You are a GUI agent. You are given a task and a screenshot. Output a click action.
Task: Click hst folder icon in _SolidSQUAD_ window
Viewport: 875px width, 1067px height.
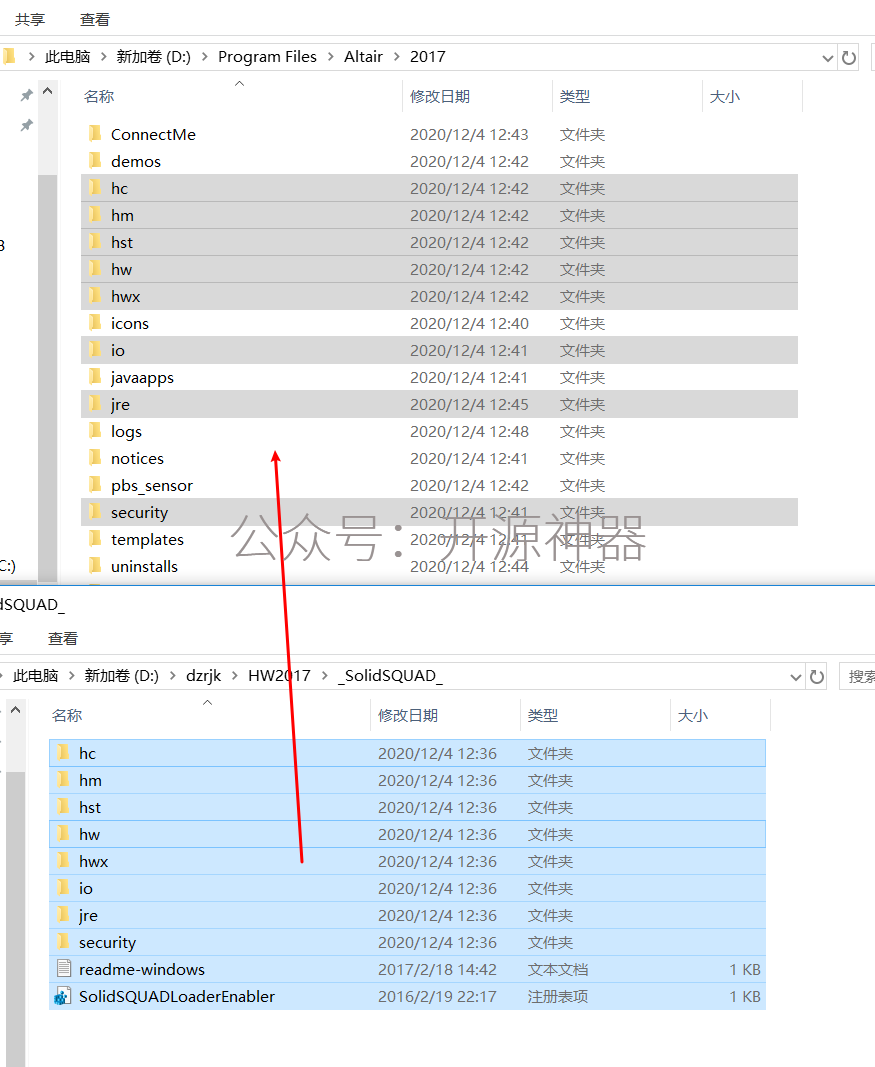point(63,806)
